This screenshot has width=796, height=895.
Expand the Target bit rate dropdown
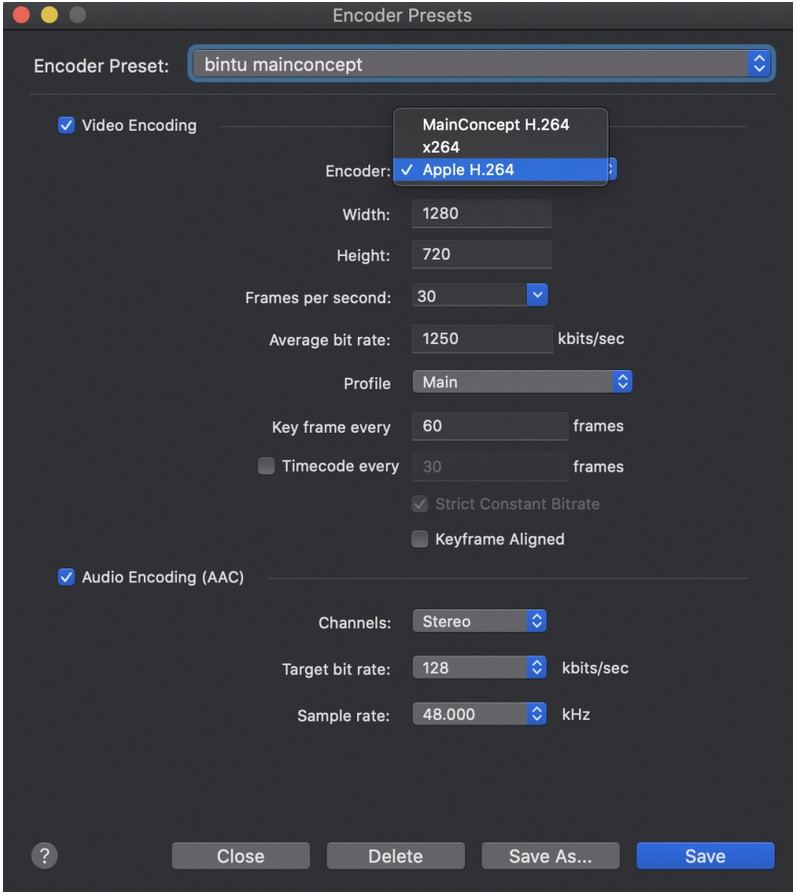[x=536, y=667]
